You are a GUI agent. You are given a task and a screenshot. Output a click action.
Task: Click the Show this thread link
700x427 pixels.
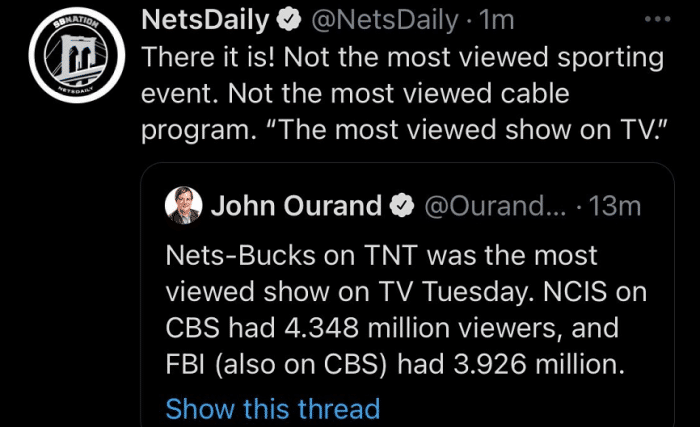272,409
